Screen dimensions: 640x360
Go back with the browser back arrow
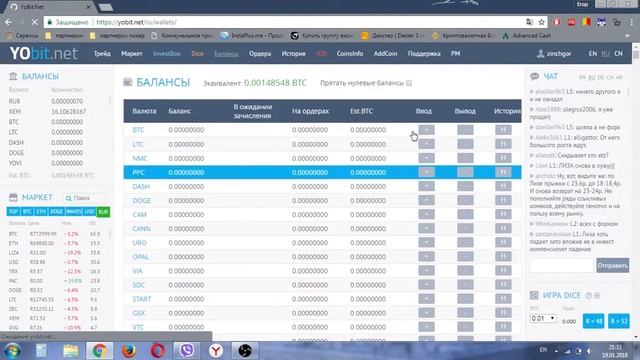[x=8, y=22]
